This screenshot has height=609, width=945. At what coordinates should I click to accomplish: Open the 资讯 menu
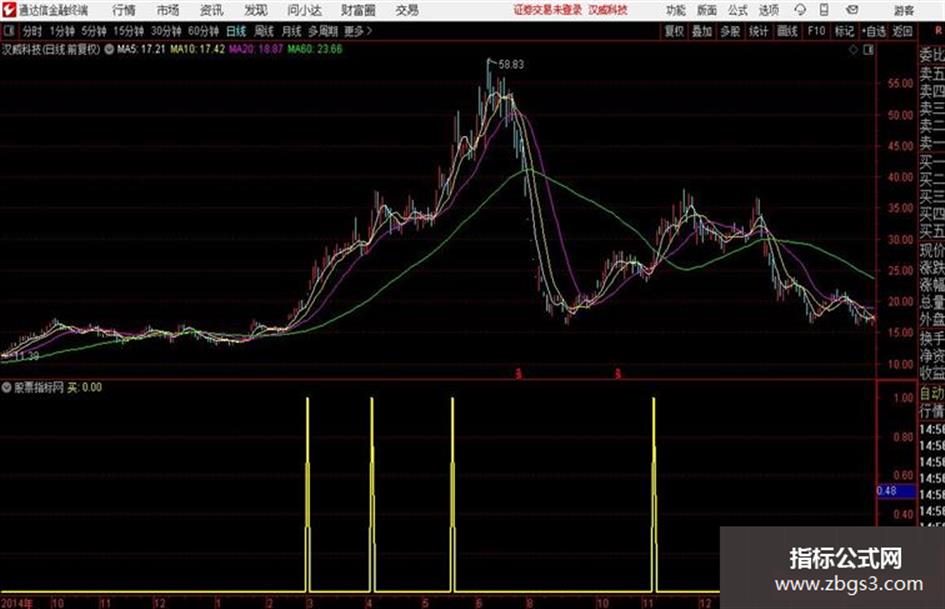click(212, 10)
